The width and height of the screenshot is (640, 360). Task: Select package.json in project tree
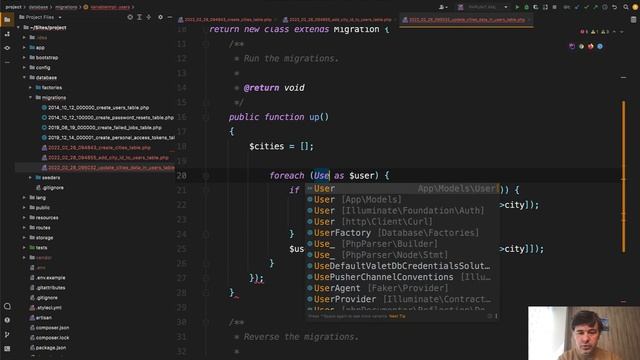pyautogui.click(x=51, y=348)
